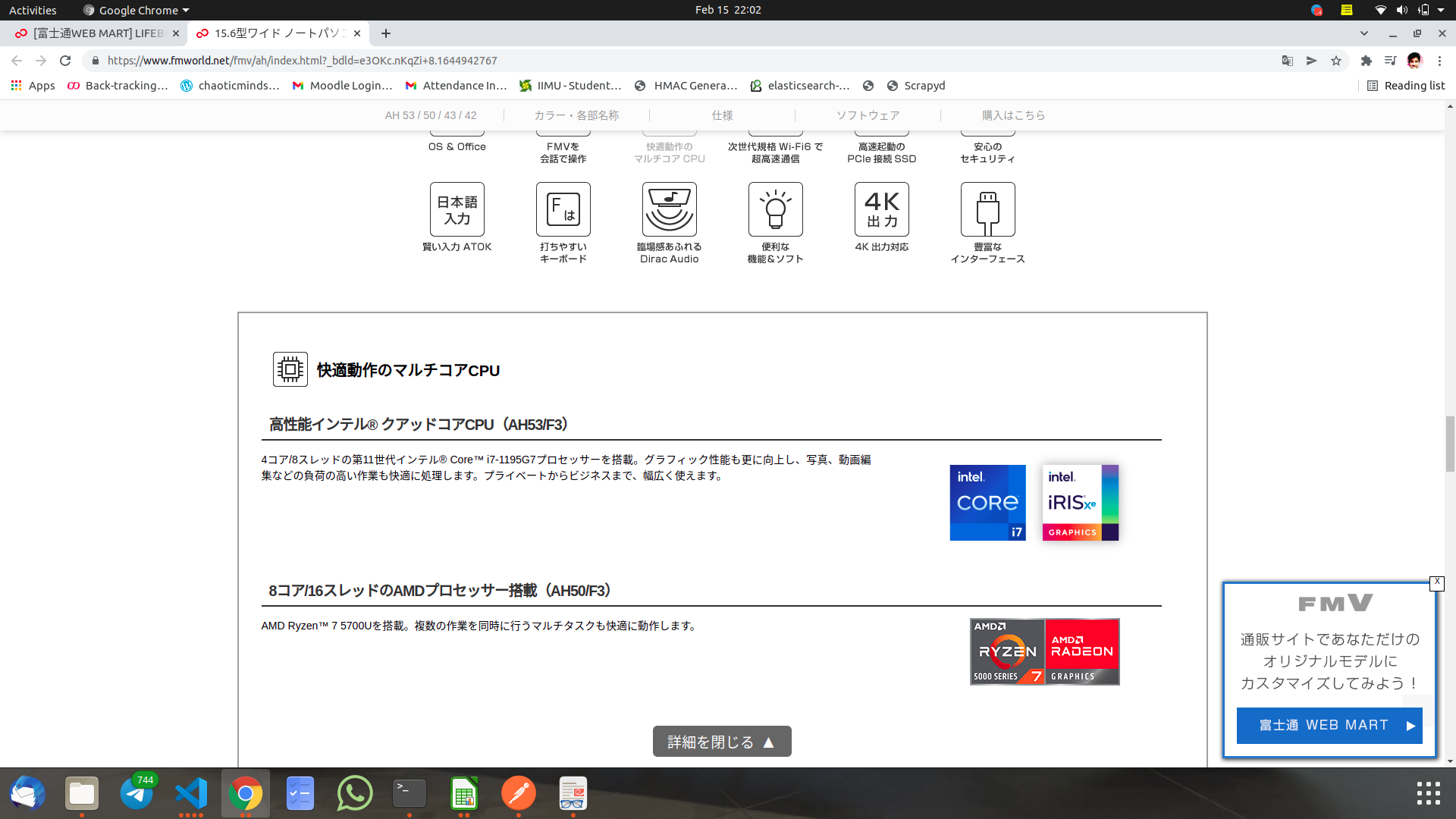Viewport: 1456px width, 819px height.
Task: Select the ソフトウェア nav item
Action: (868, 115)
